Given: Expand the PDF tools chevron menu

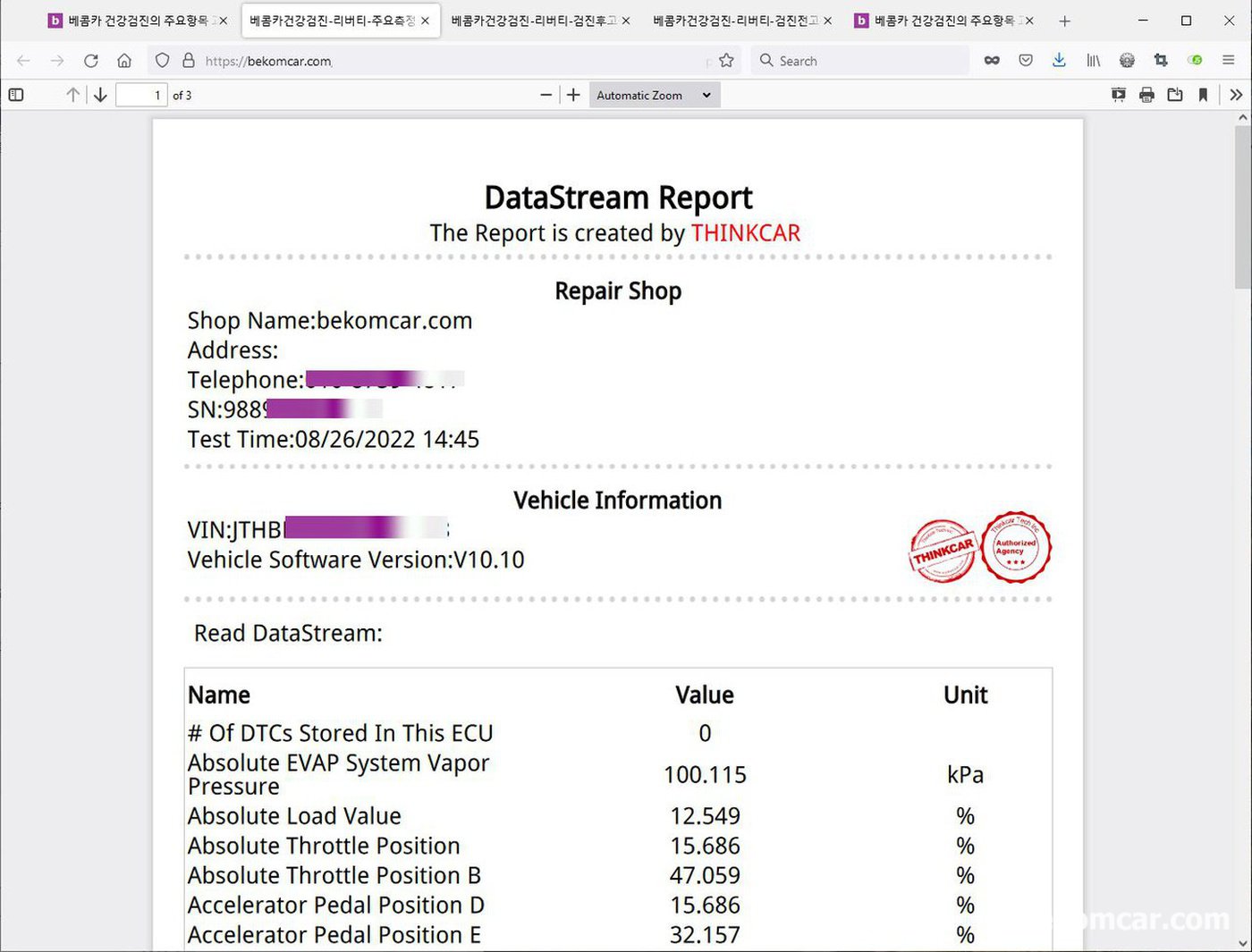Looking at the screenshot, I should coord(1236,95).
